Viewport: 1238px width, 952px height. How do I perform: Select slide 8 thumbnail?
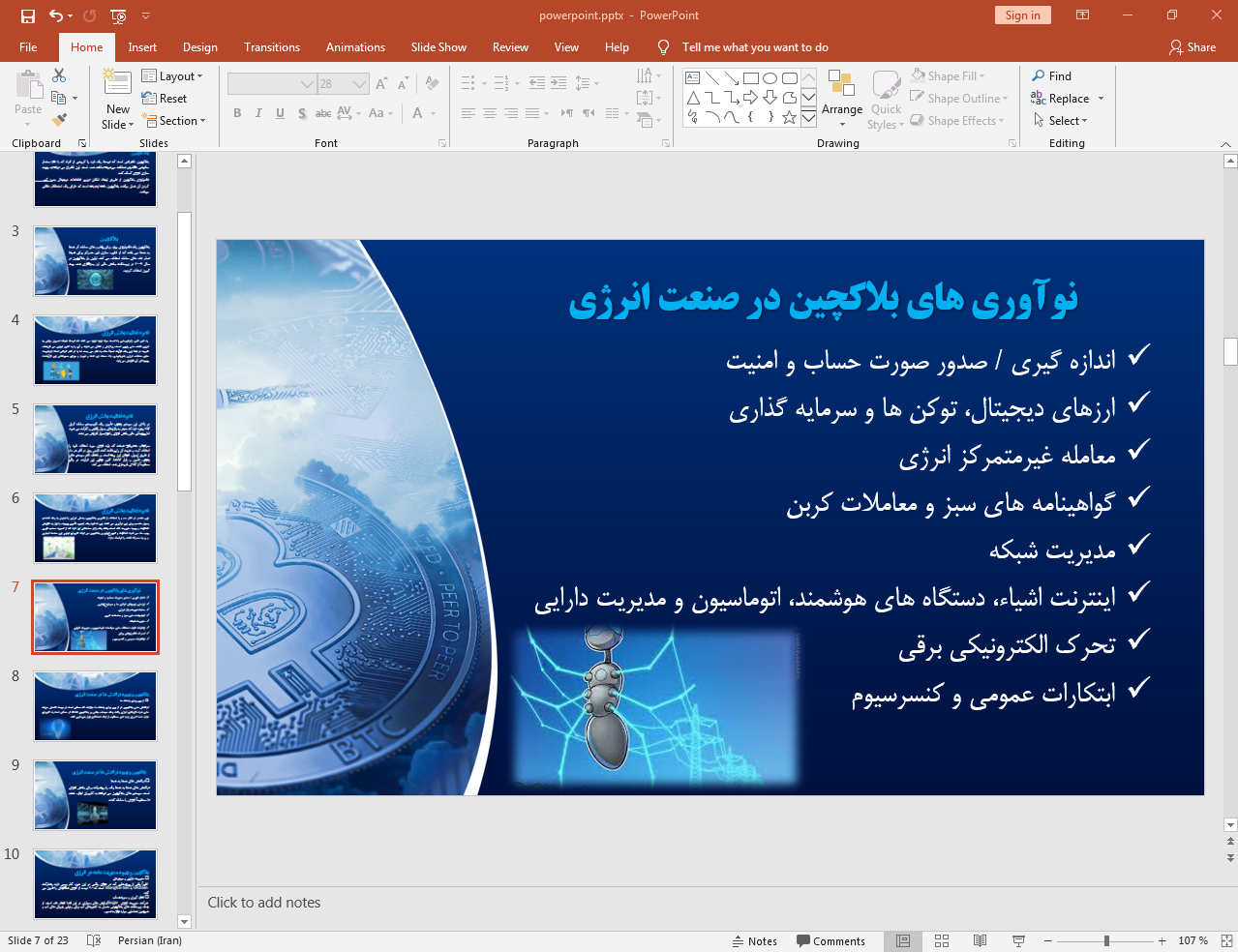95,706
